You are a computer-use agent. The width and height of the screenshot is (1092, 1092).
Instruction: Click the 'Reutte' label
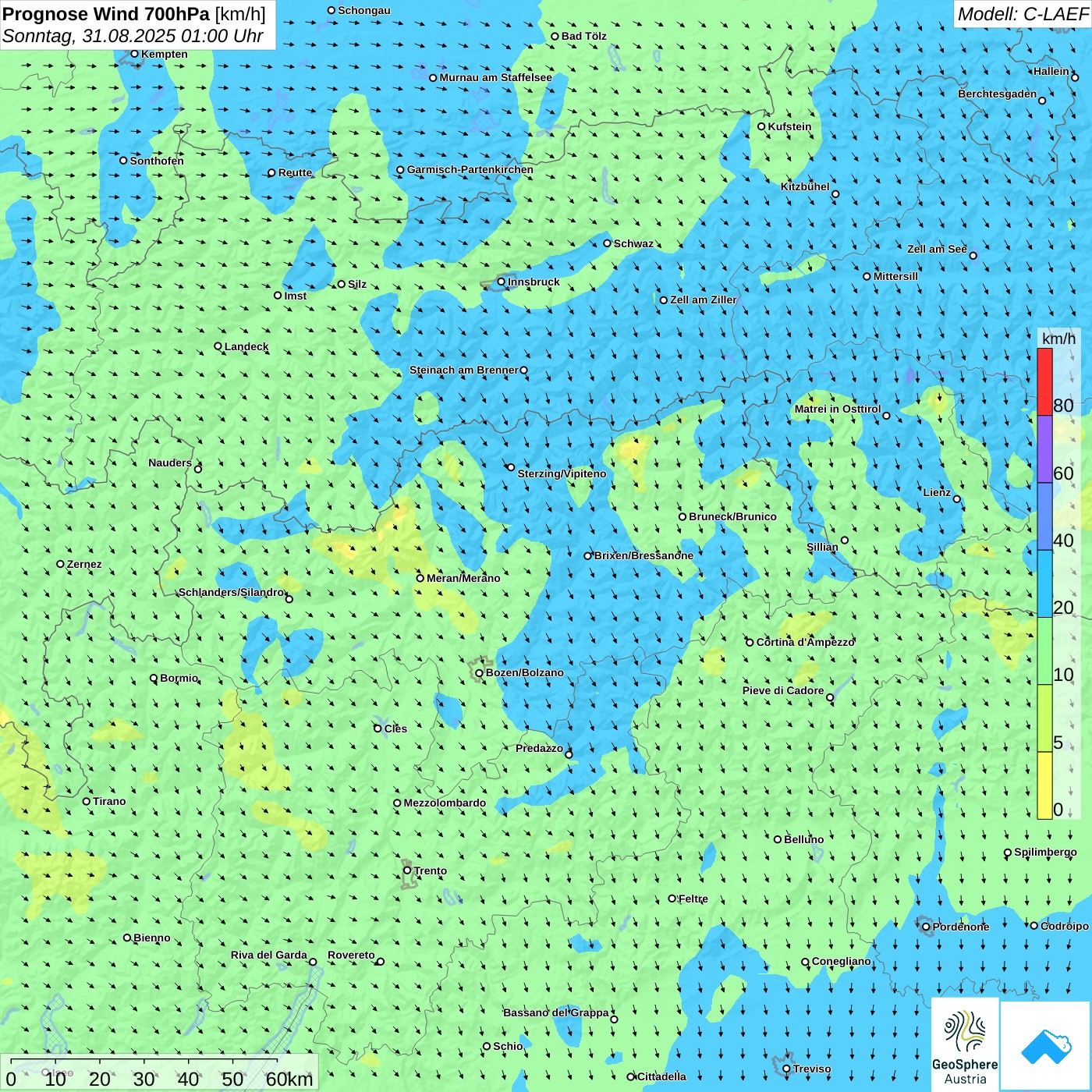click(x=295, y=172)
